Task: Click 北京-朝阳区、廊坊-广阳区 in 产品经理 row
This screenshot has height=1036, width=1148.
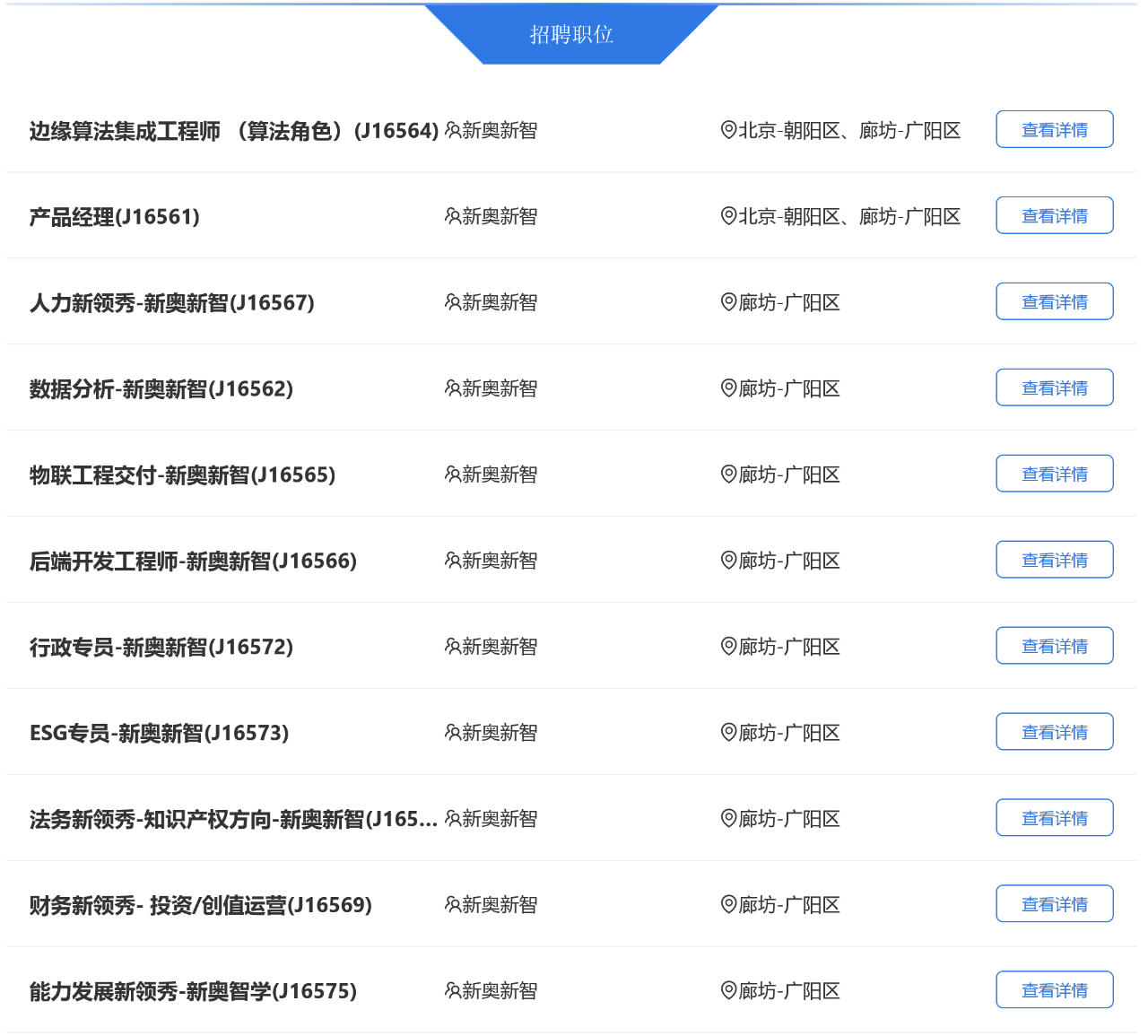Action: [x=849, y=216]
